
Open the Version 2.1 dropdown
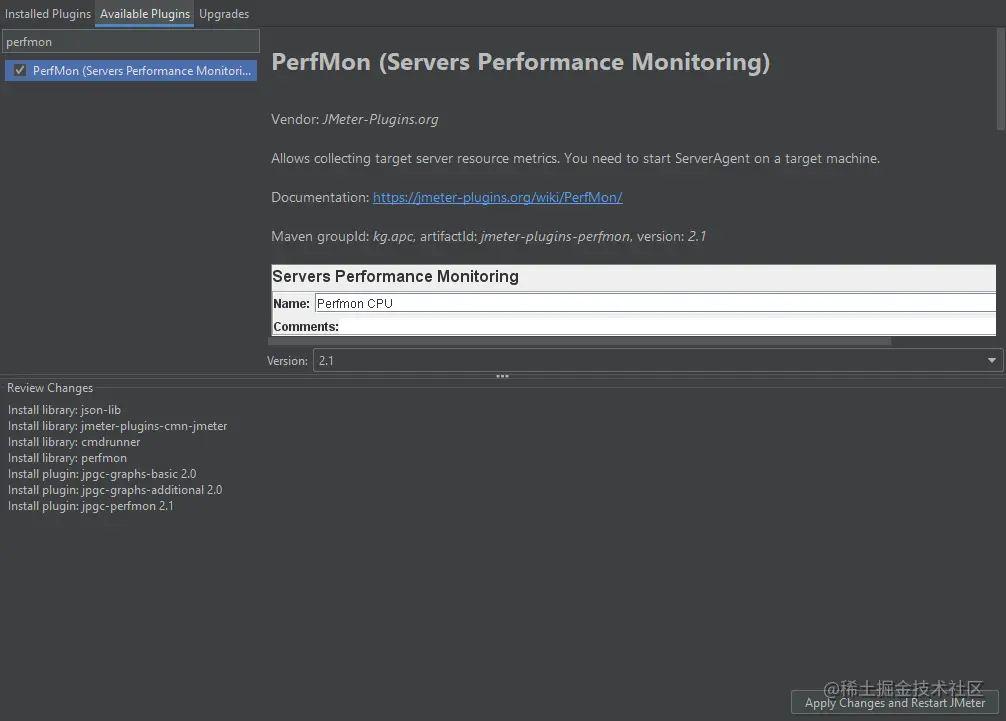pyautogui.click(x=658, y=360)
